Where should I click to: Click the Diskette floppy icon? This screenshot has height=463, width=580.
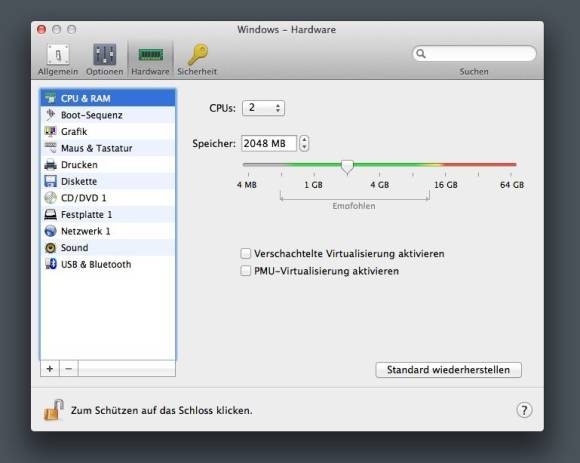point(50,181)
